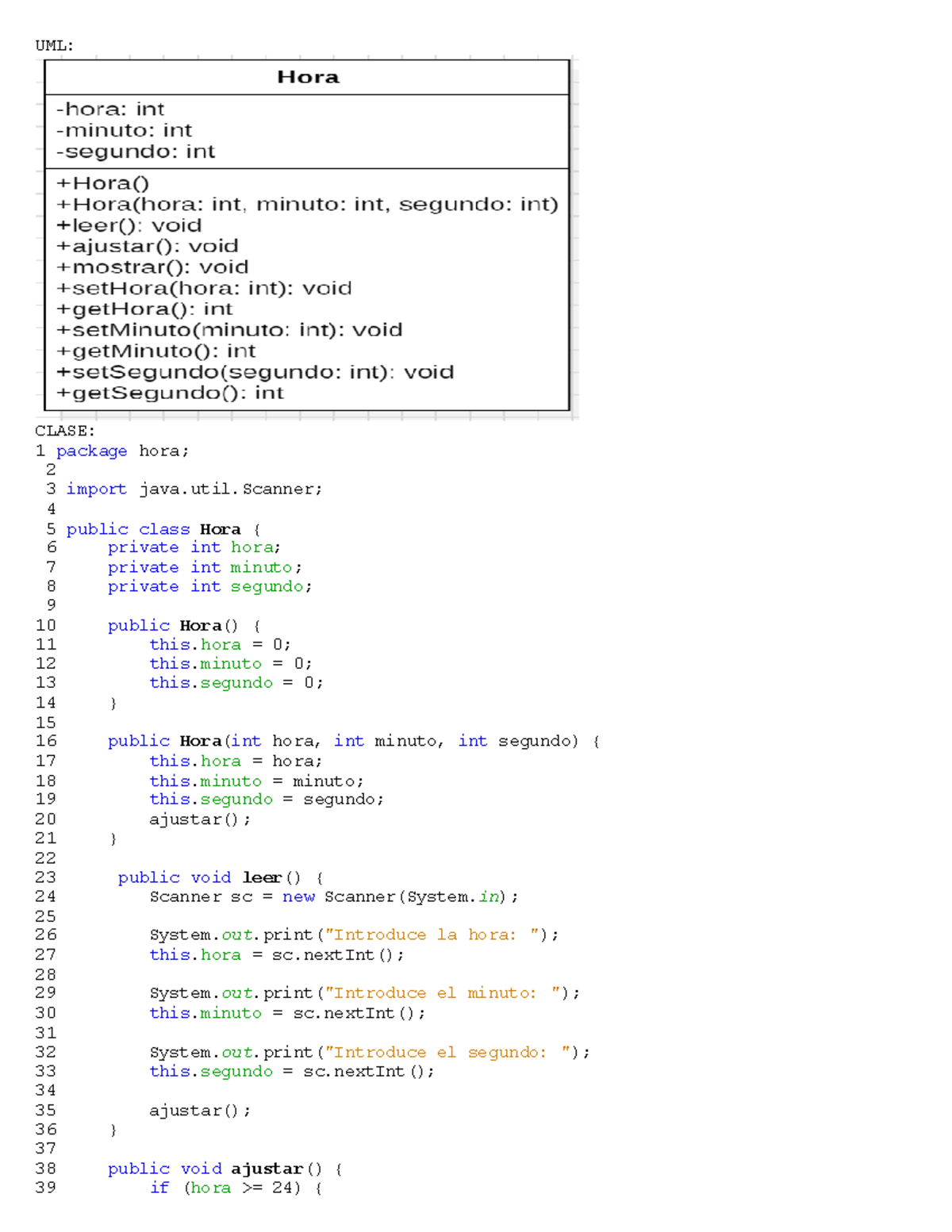Click the Hora class title in the UML diagram
Screen dimensions: 952x1232
[x=308, y=77]
